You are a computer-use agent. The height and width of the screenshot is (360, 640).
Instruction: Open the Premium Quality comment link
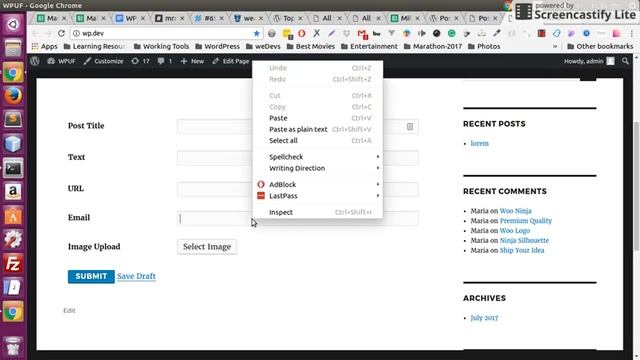(x=526, y=221)
